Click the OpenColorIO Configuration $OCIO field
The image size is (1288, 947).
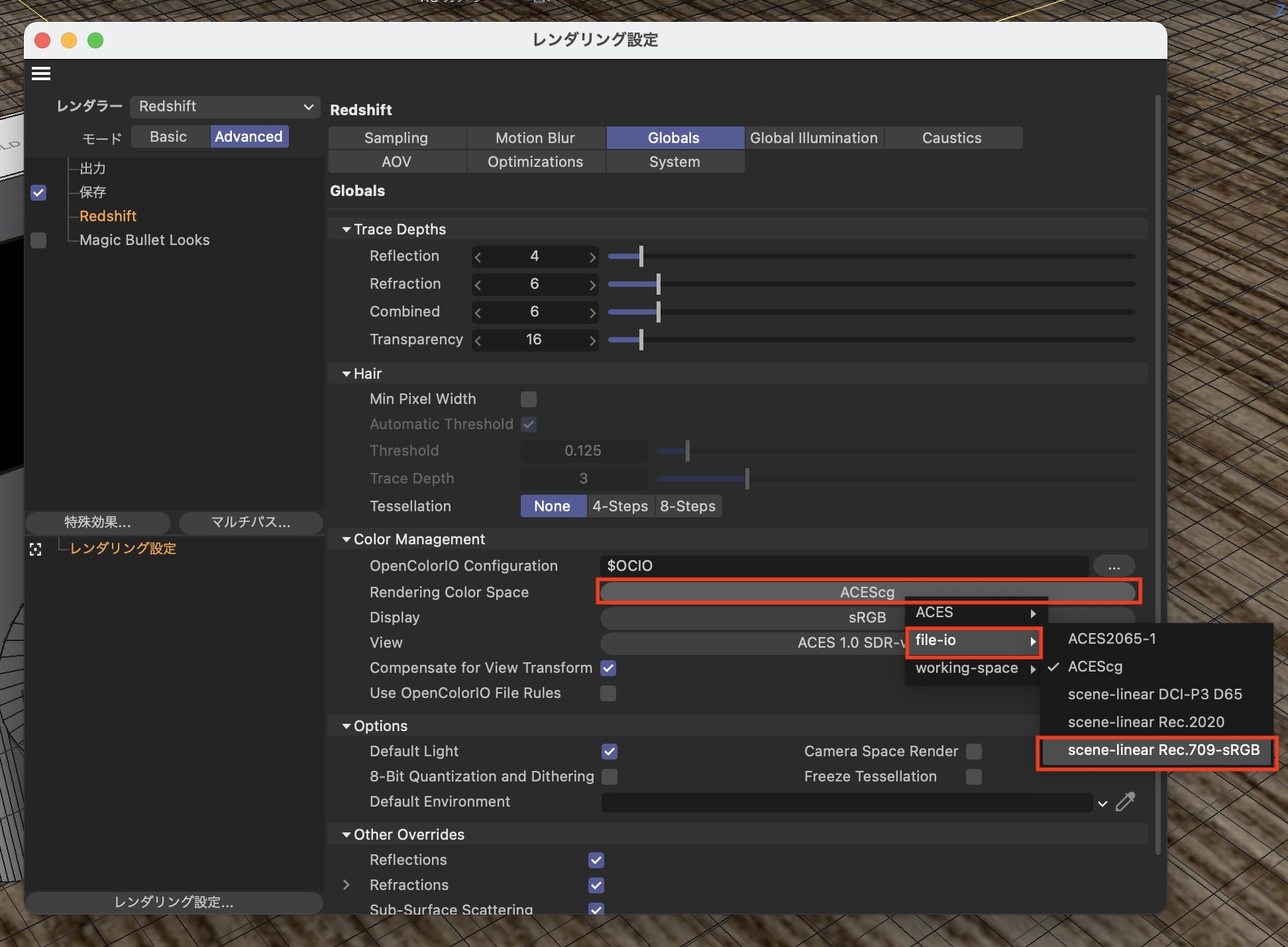coord(844,566)
